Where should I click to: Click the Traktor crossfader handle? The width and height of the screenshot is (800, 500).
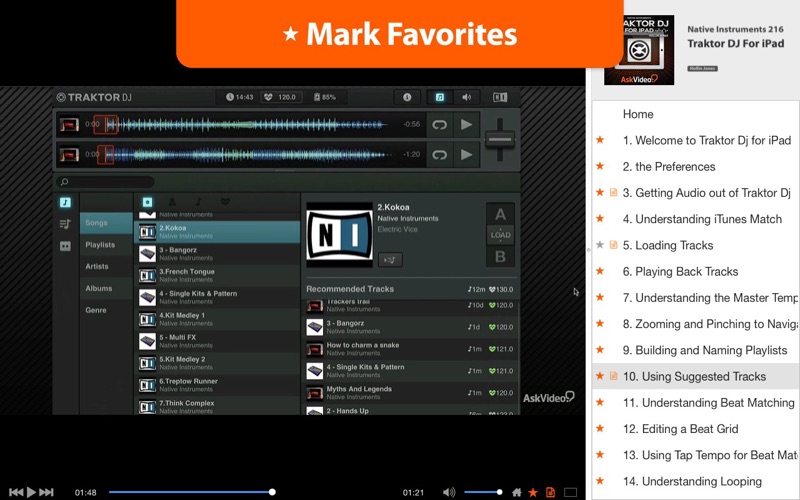[500, 139]
